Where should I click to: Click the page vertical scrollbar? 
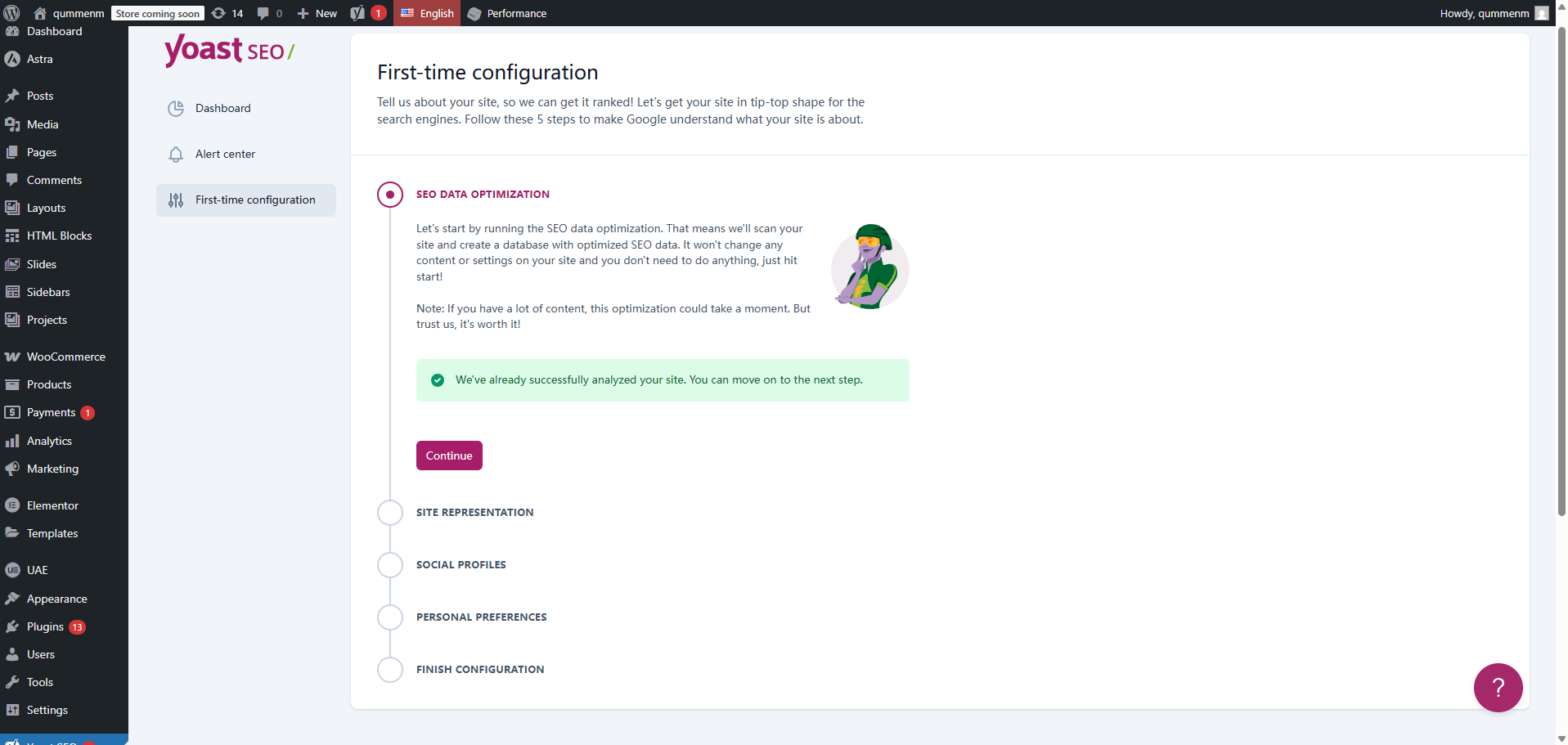tap(1561, 270)
